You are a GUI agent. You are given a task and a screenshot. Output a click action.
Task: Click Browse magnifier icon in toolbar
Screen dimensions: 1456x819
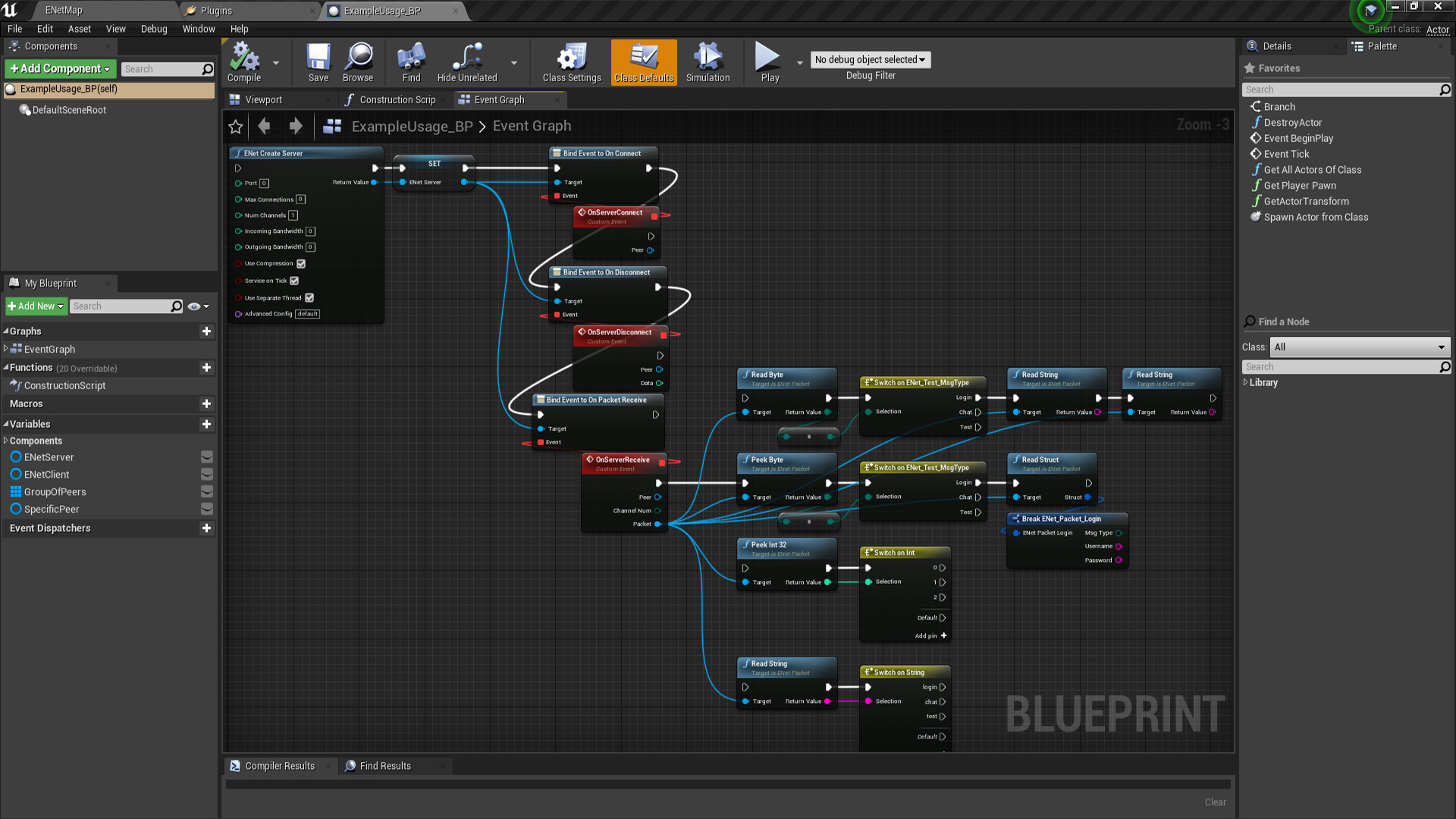coord(358,62)
